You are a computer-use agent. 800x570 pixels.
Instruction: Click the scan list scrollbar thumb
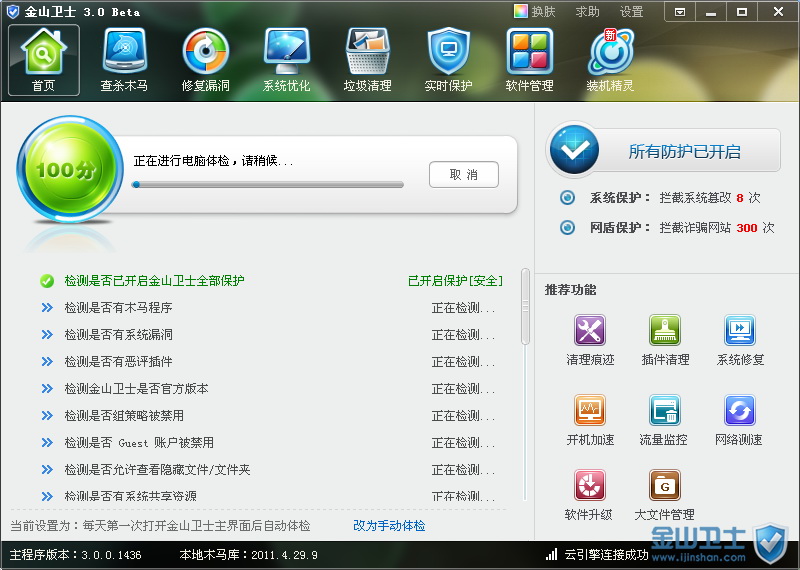pyautogui.click(x=526, y=306)
